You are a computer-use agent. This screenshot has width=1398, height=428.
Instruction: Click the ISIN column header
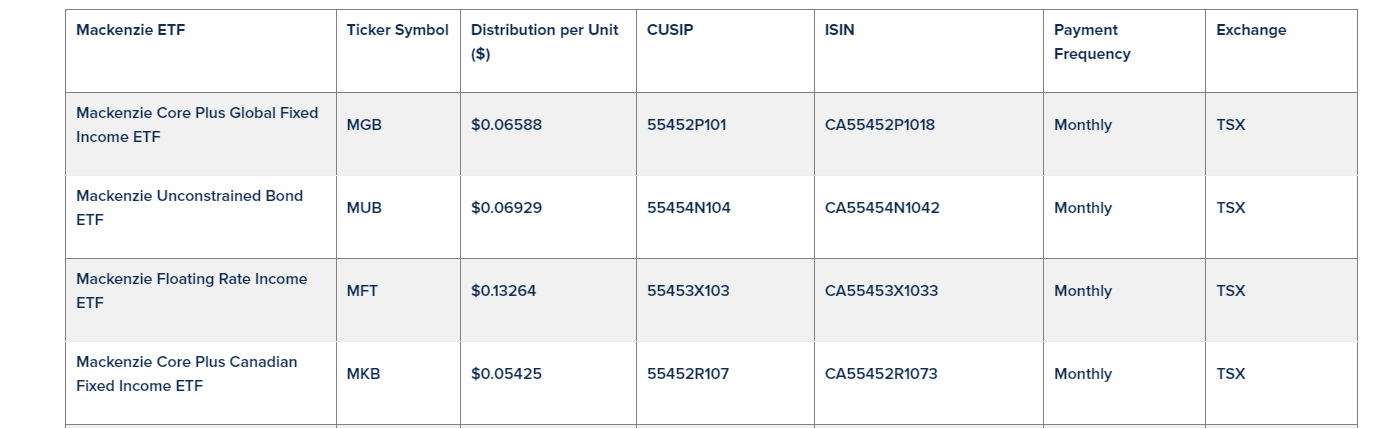click(840, 30)
